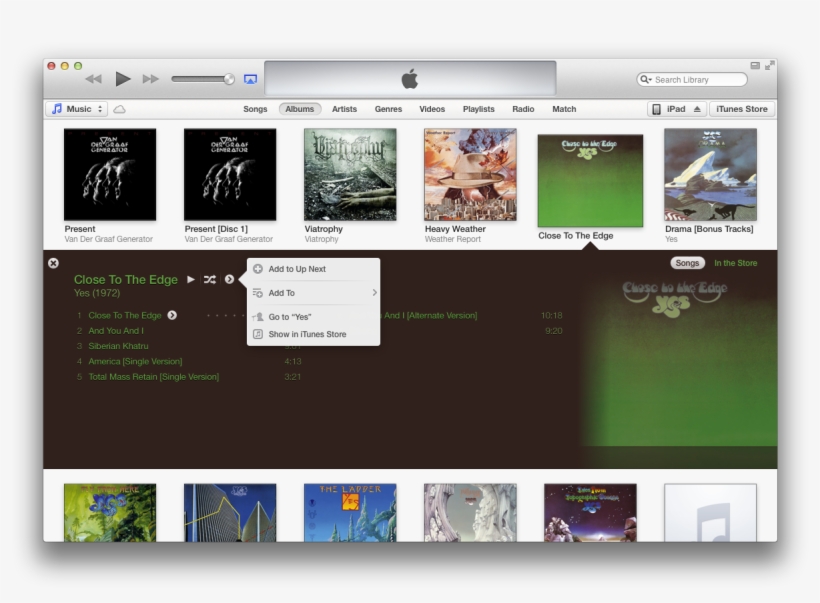Click the Van Der Graaf Generator artist under Present
This screenshot has height=603, width=820.
coord(108,239)
